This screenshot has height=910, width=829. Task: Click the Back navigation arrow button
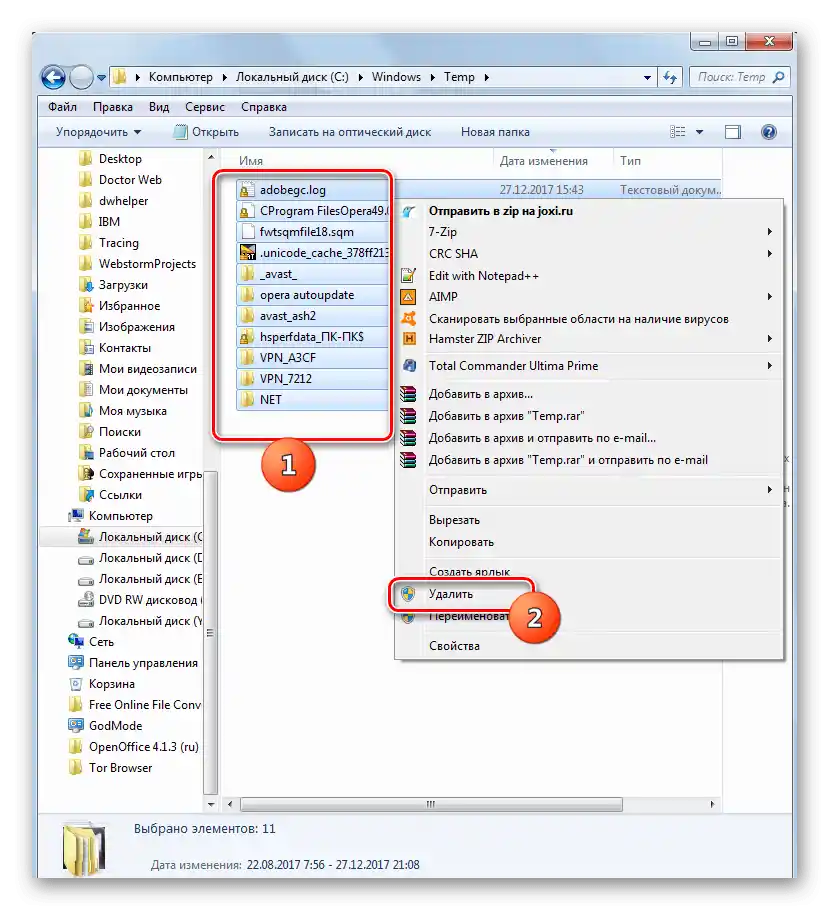coord(53,77)
